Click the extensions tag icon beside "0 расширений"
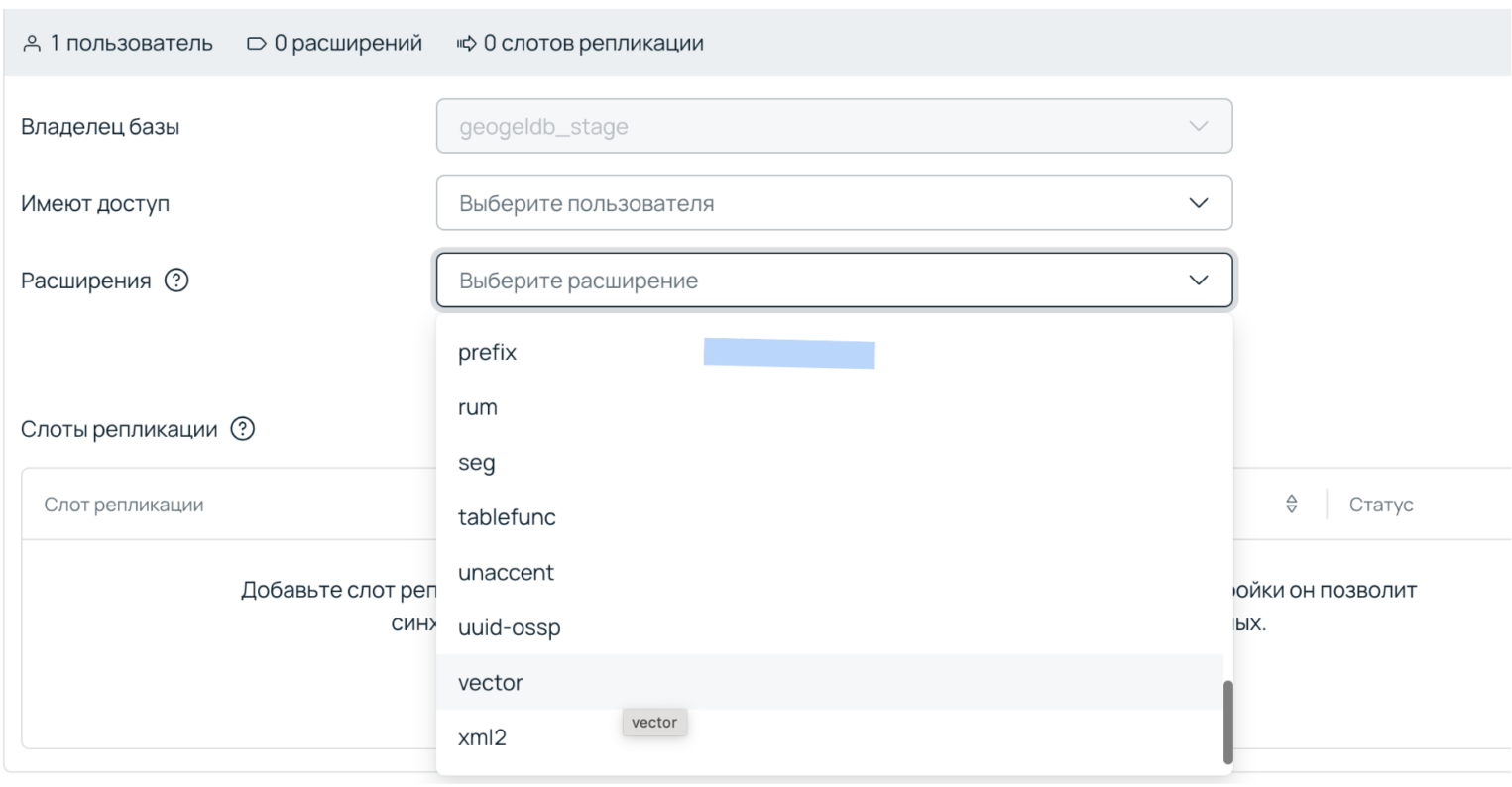The image size is (1512, 787). pyautogui.click(x=257, y=44)
